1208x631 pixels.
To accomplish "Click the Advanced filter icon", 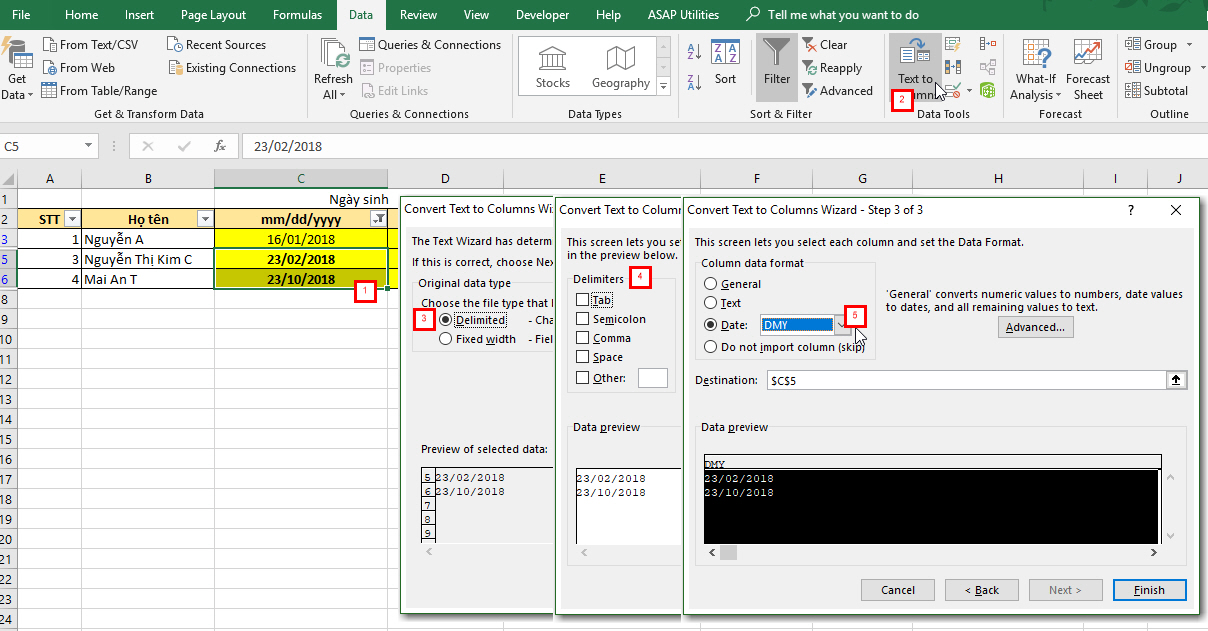I will (x=810, y=91).
